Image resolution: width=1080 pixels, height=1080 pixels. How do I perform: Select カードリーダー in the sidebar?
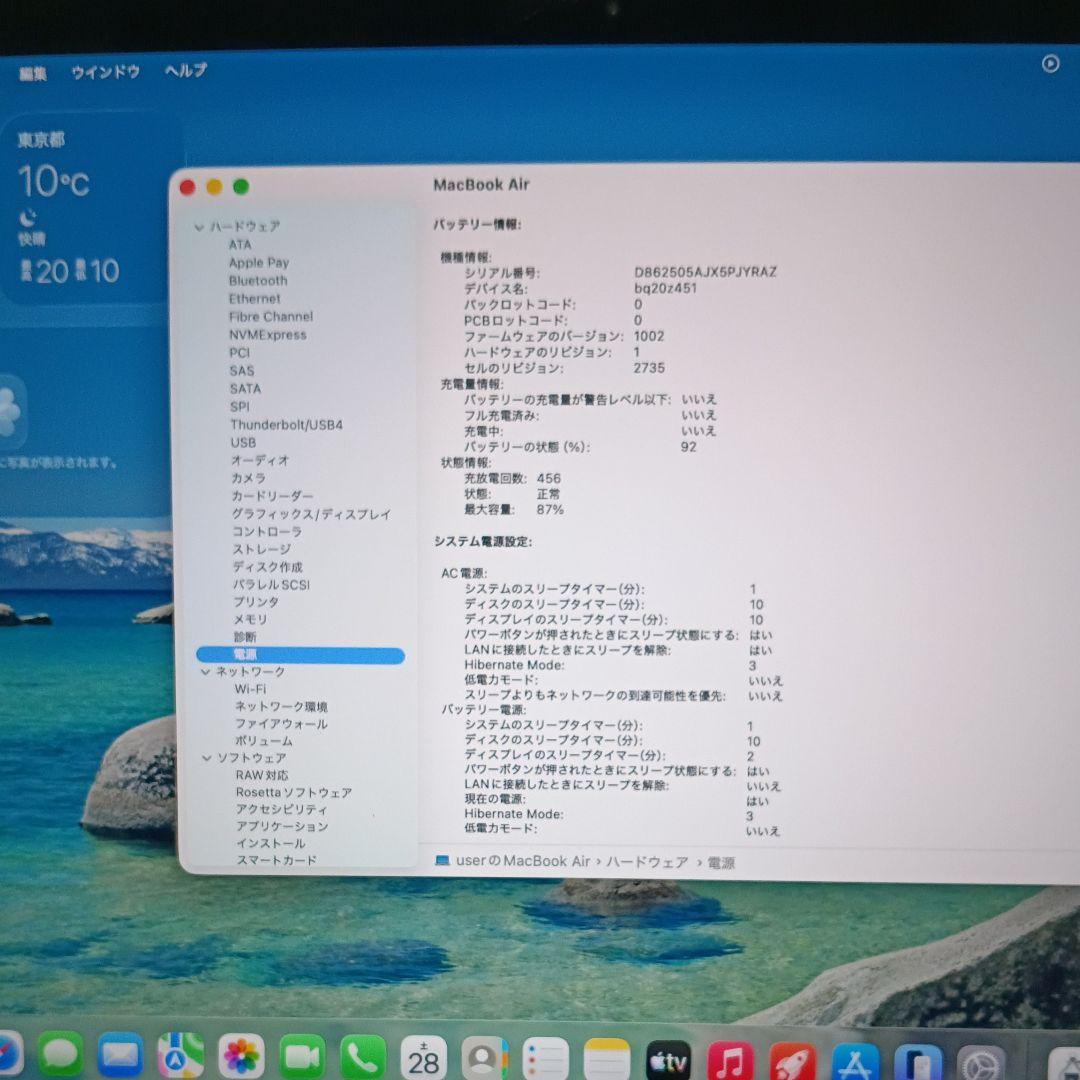click(272, 496)
